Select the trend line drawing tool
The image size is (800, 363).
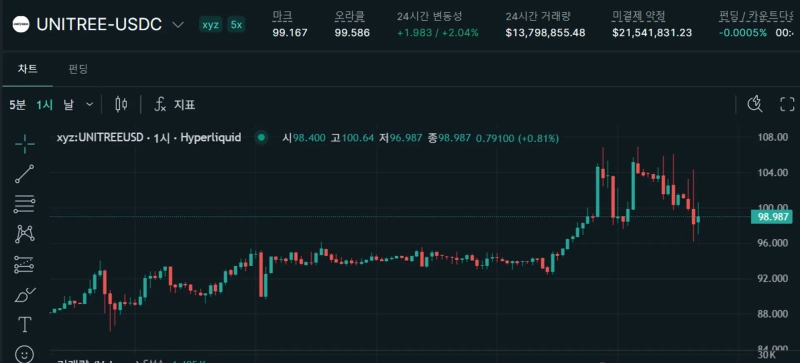point(24,174)
